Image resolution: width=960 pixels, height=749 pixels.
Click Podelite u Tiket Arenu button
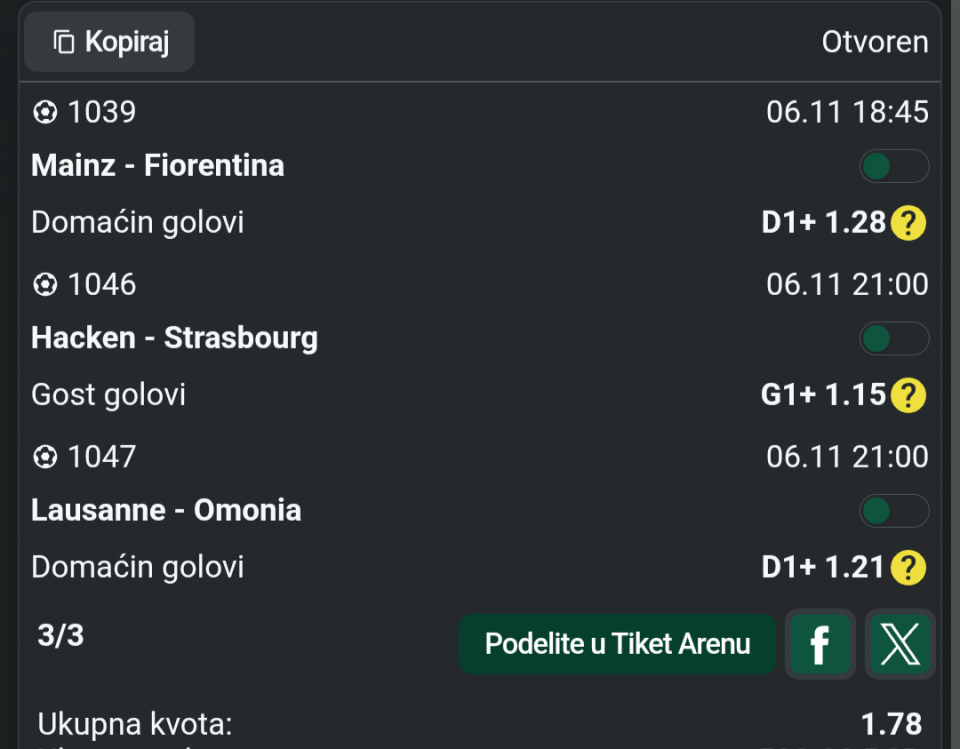pos(617,644)
